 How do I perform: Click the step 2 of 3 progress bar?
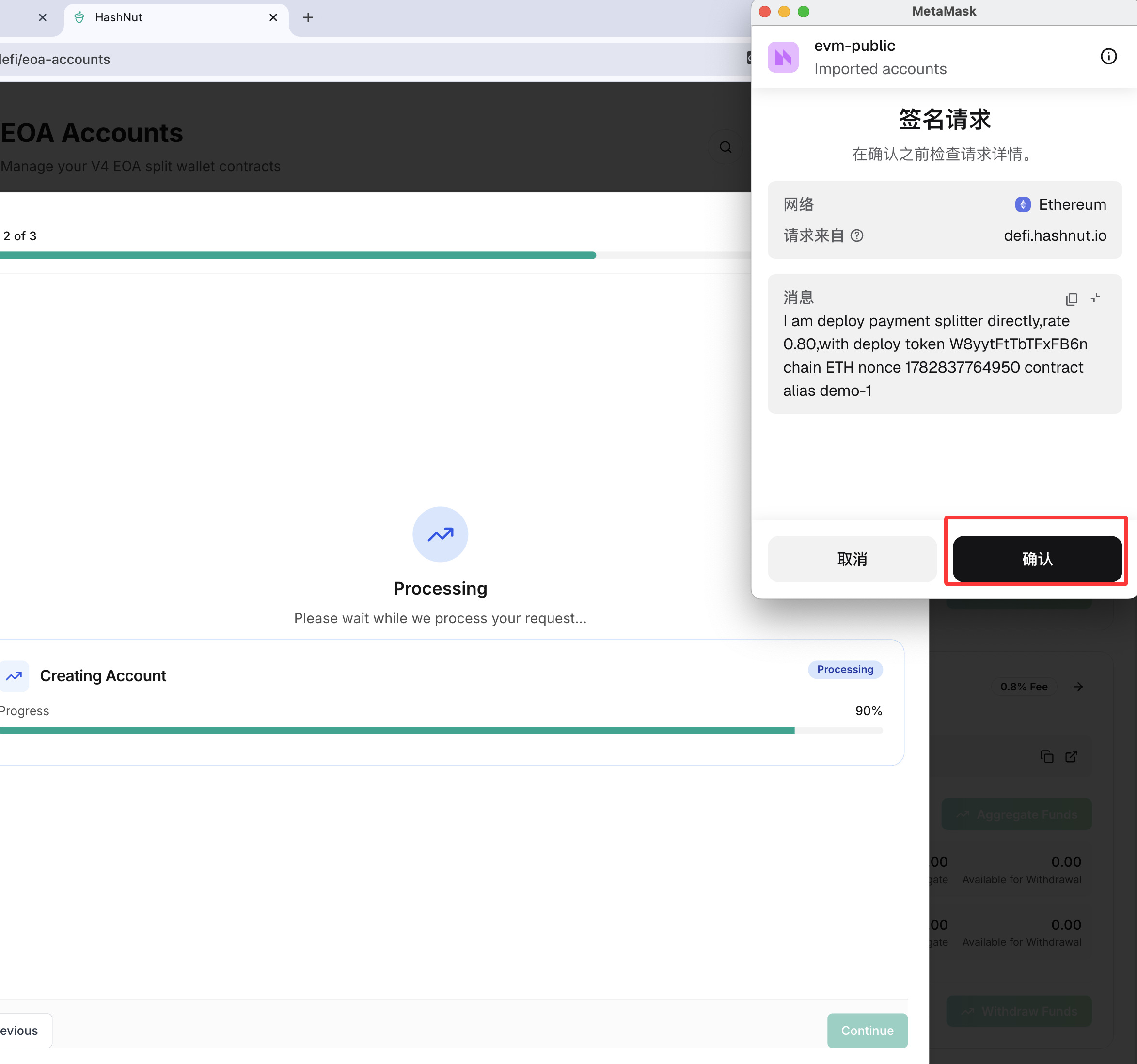click(x=375, y=255)
